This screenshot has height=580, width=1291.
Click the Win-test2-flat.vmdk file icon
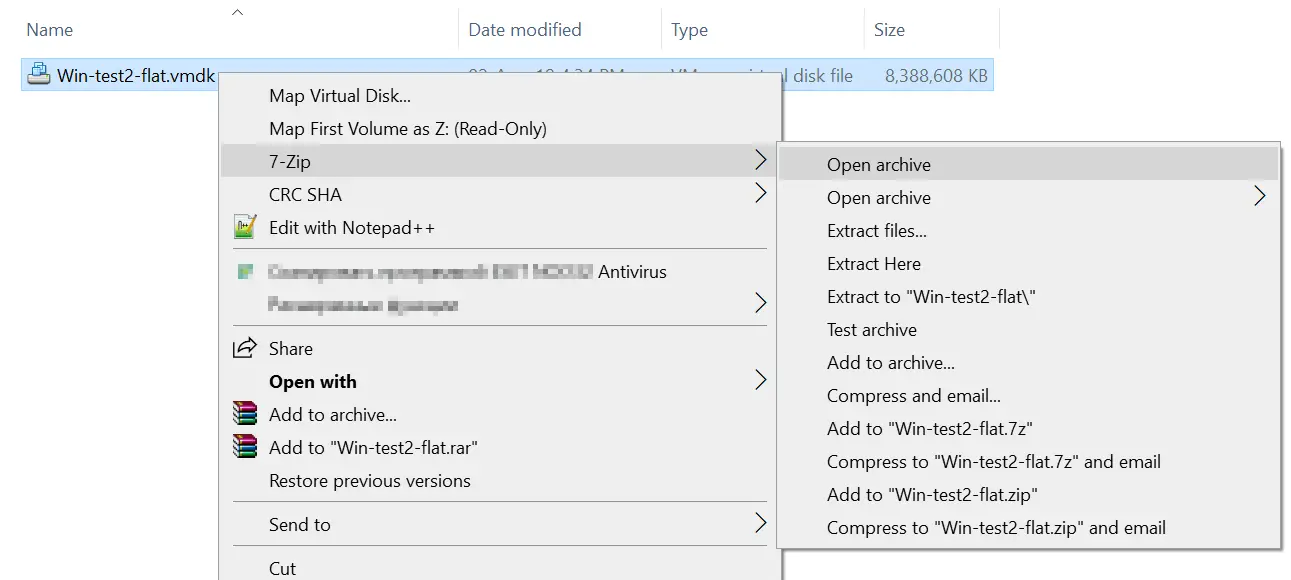pos(39,75)
